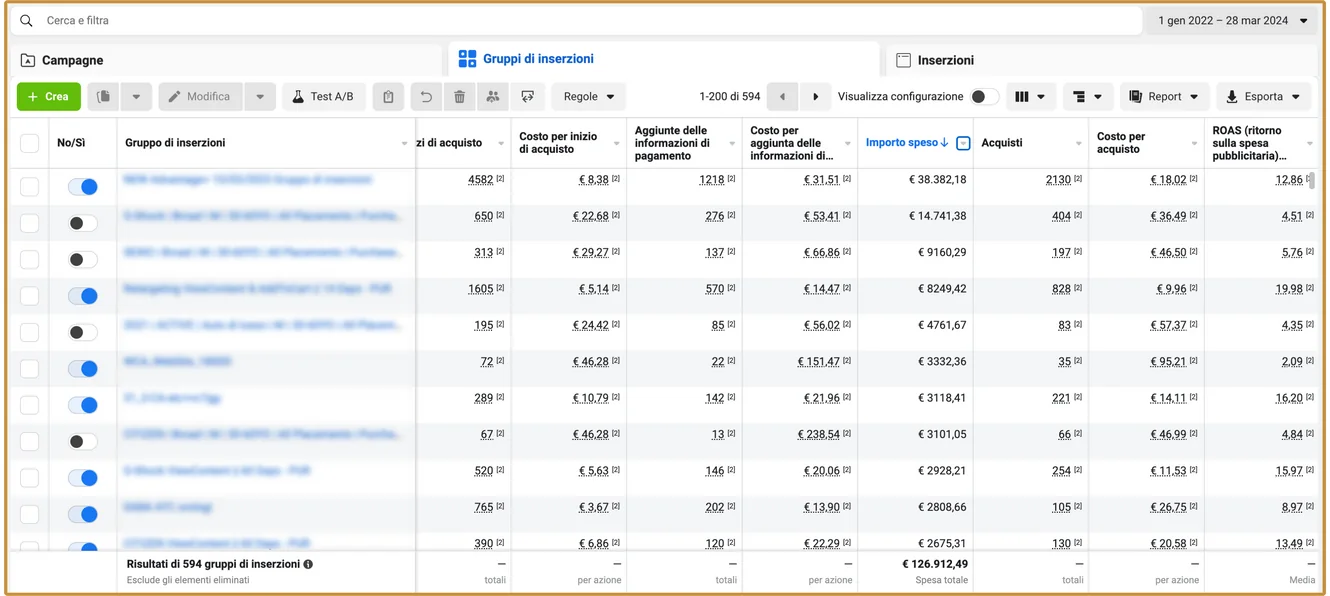1330x596 pixels.
Task: Turn on toggle for row spending € 14.741,38
Action: [x=82, y=223]
